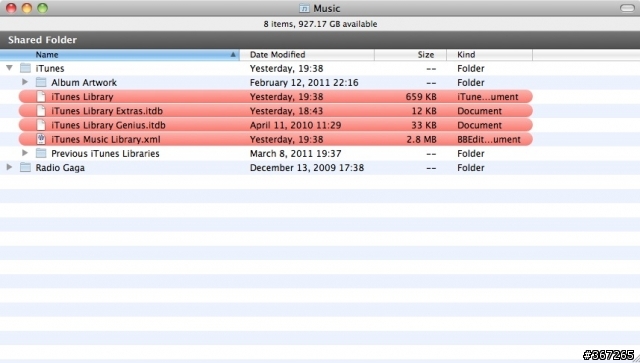Select the iTunes Library file name
This screenshot has height=363, width=640.
pos(82,97)
